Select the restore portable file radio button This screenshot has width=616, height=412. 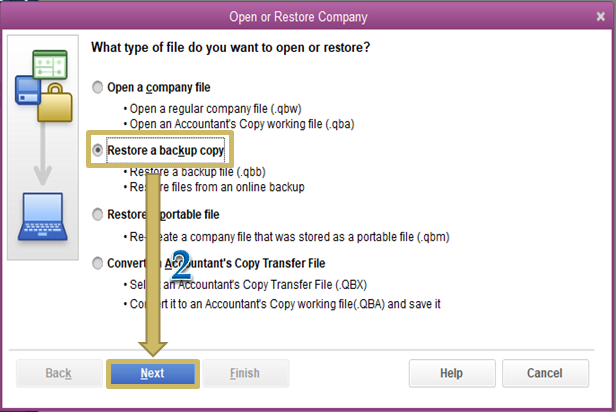click(x=97, y=214)
